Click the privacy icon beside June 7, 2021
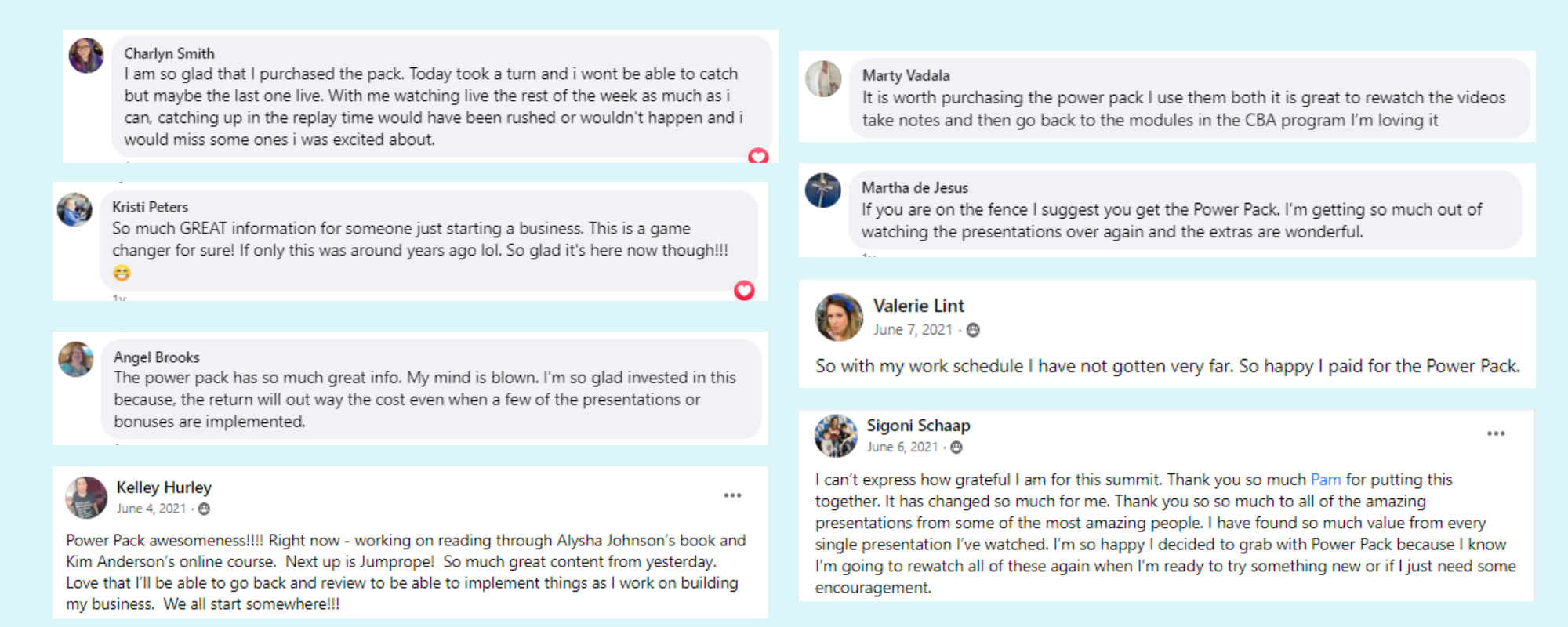 (x=973, y=330)
